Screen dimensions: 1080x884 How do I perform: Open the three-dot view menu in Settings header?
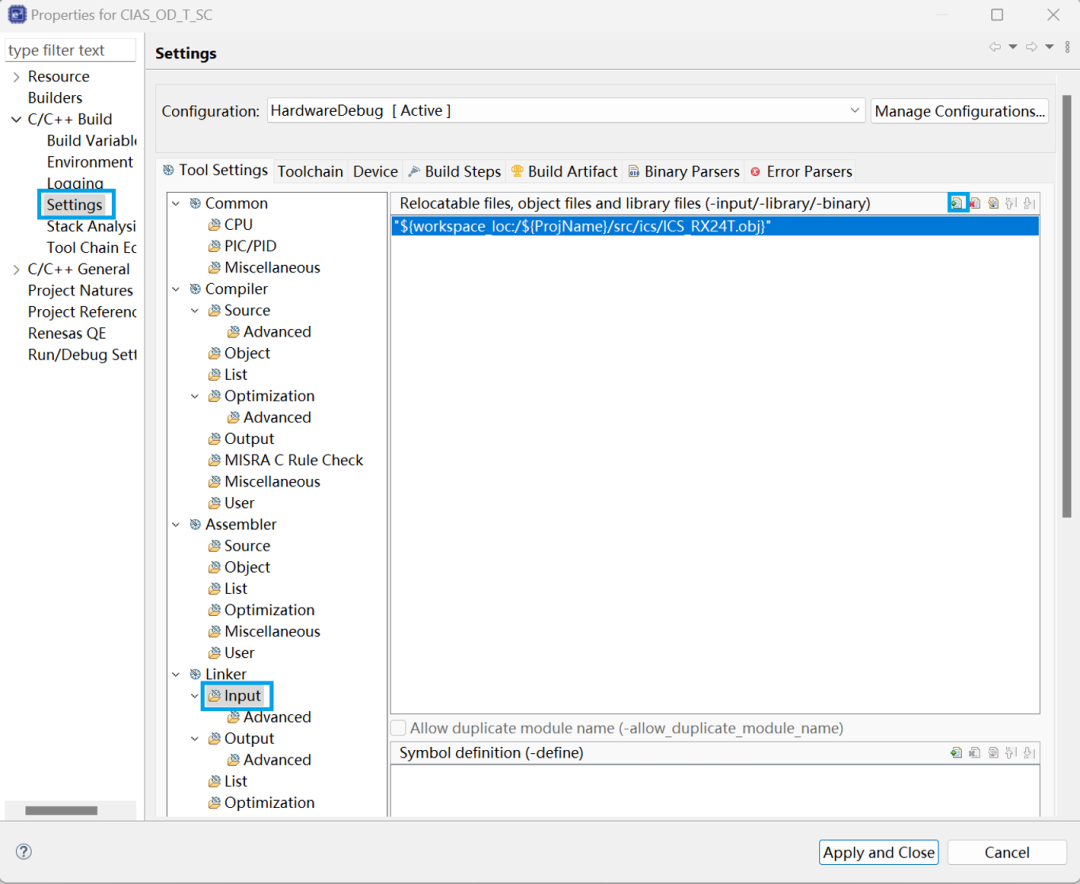(1068, 47)
